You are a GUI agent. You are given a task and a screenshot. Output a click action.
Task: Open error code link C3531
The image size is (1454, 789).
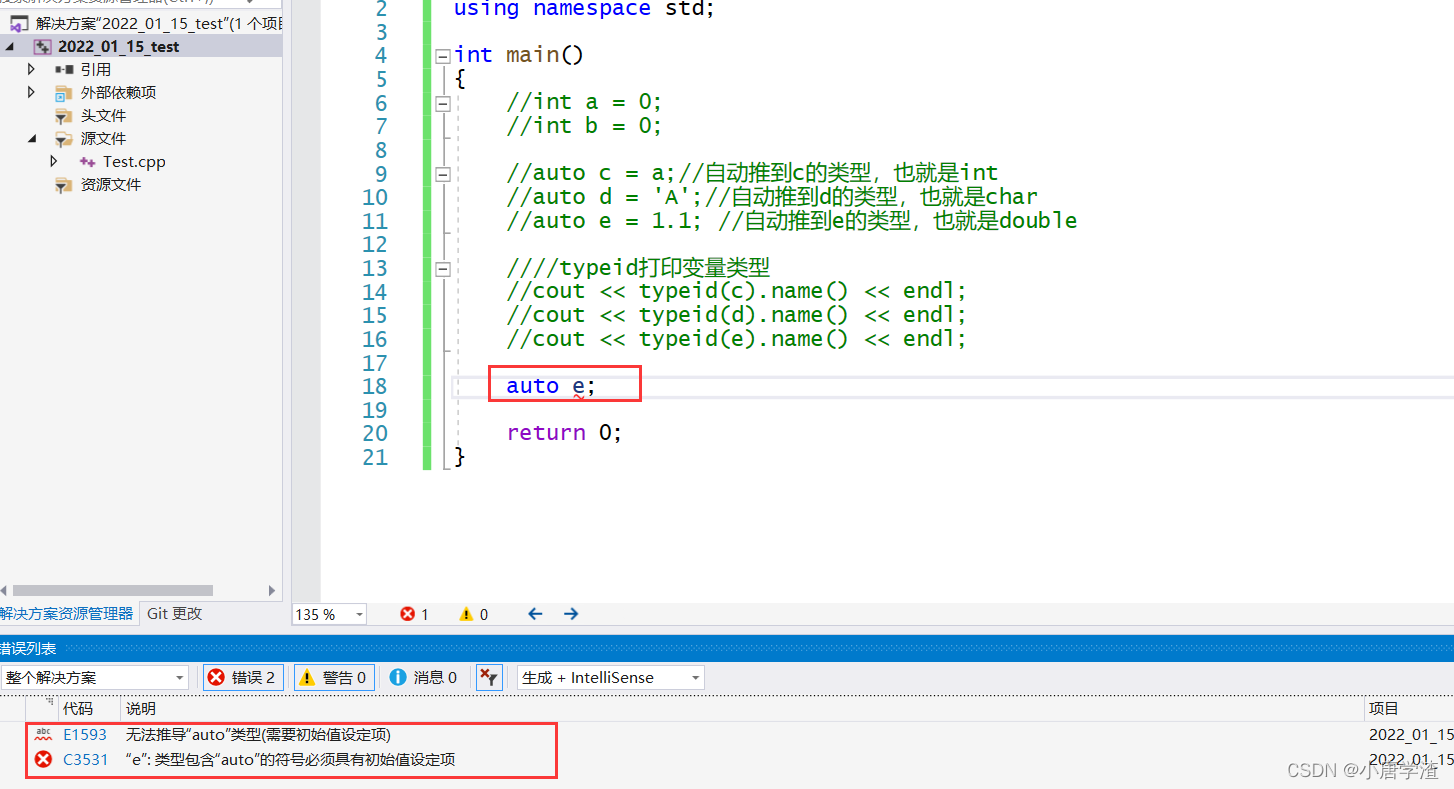[85, 760]
